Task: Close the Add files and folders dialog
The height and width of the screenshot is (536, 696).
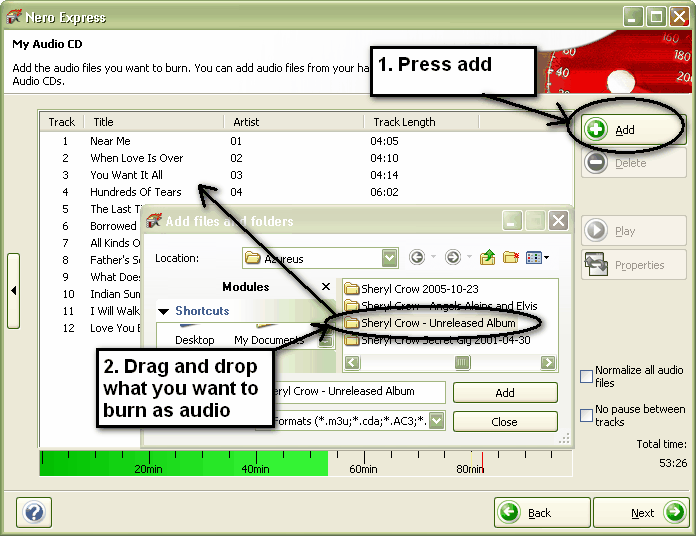Action: pyautogui.click(x=558, y=221)
